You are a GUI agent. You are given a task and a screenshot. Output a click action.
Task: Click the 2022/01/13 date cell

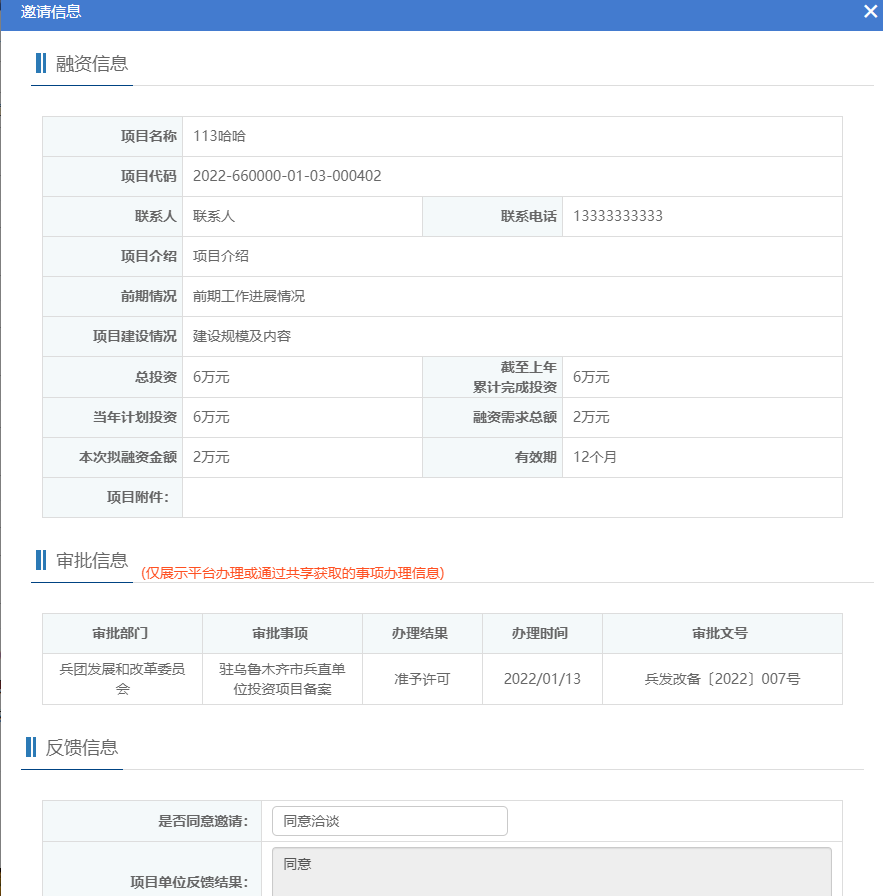[542, 679]
